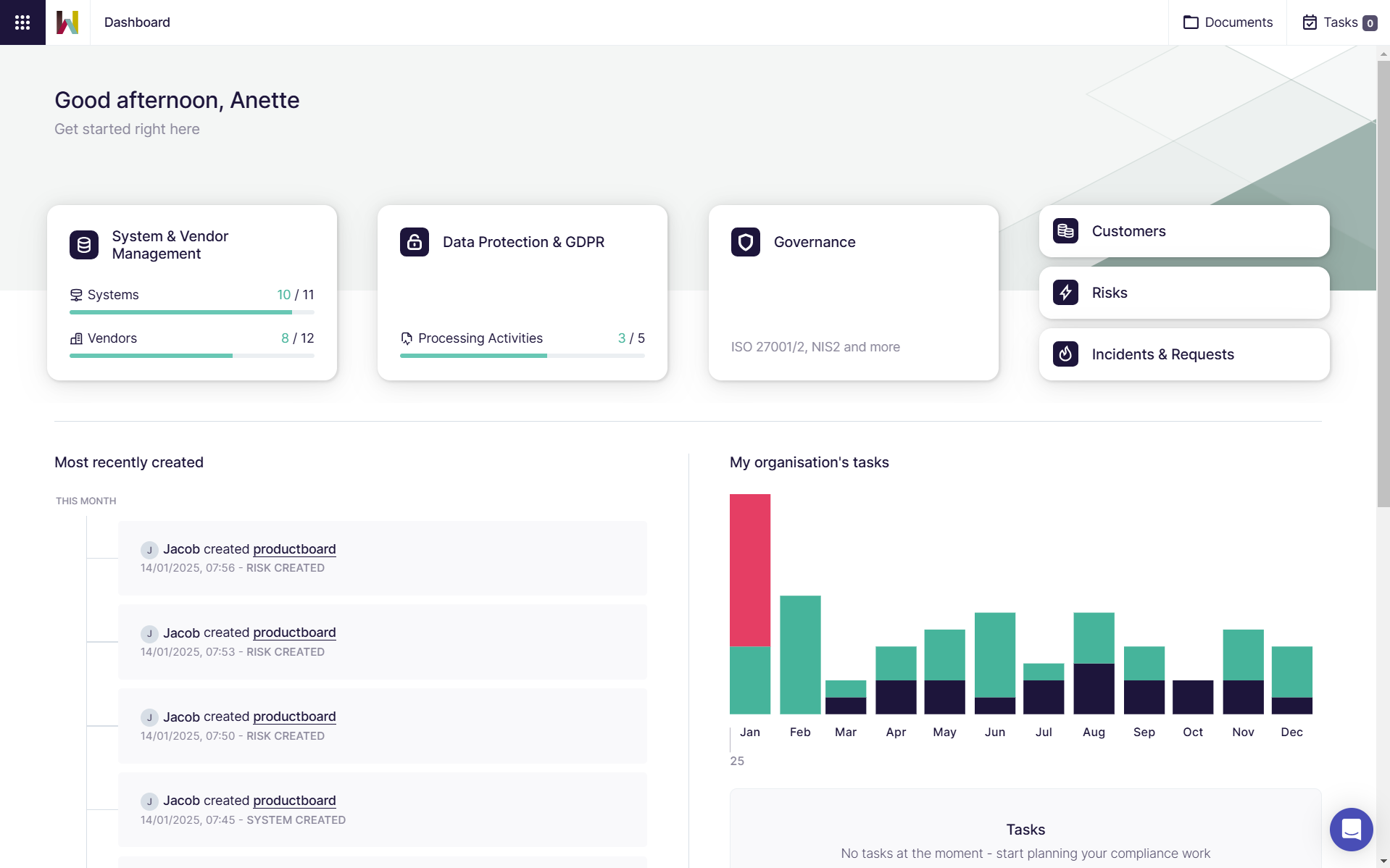Viewport: 1390px width, 868px height.
Task: Click the System & Vendor Management database icon
Action: (84, 245)
